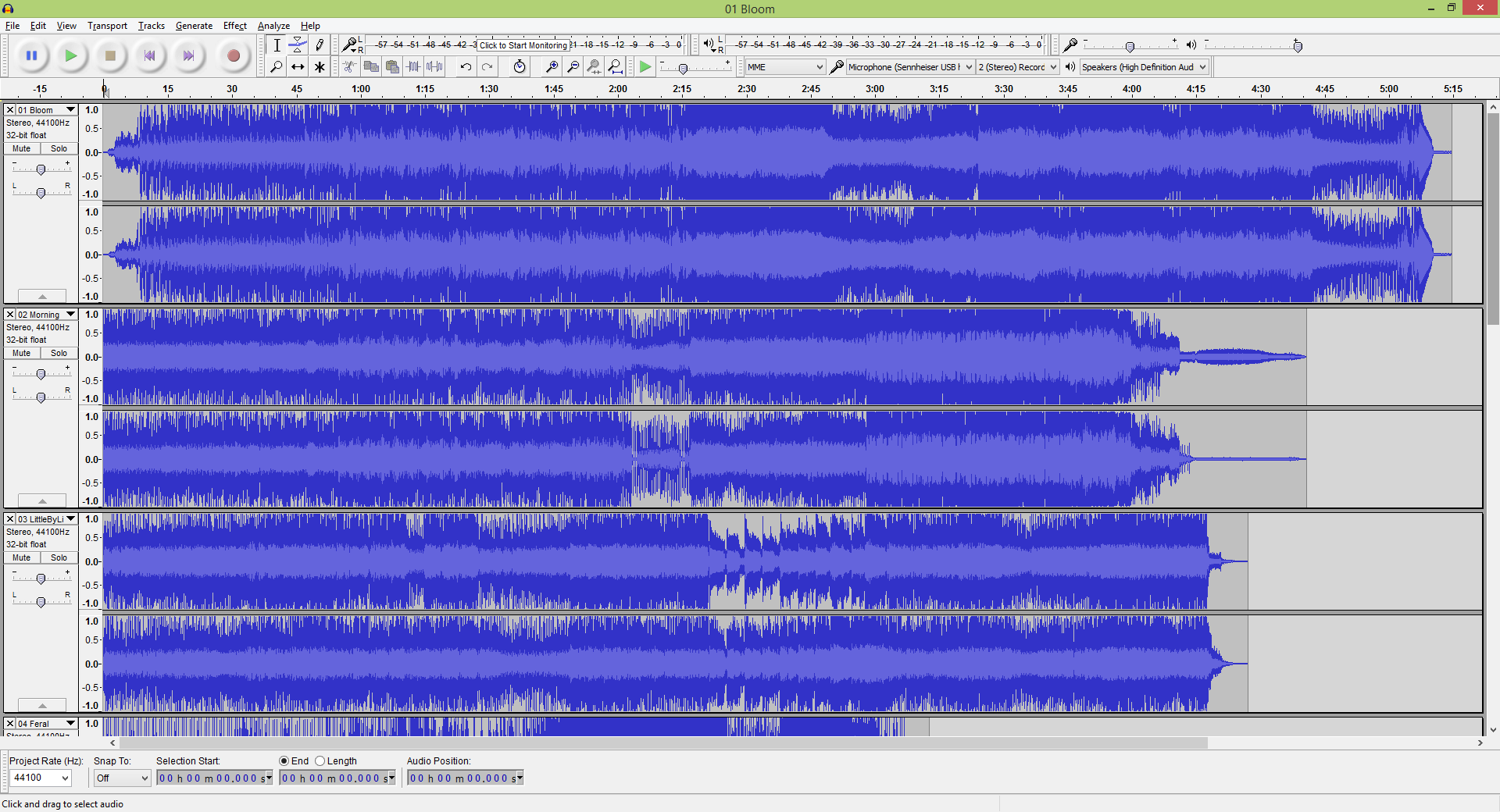Solo the 02 Morning track
Image resolution: width=1500 pixels, height=812 pixels.
point(59,353)
